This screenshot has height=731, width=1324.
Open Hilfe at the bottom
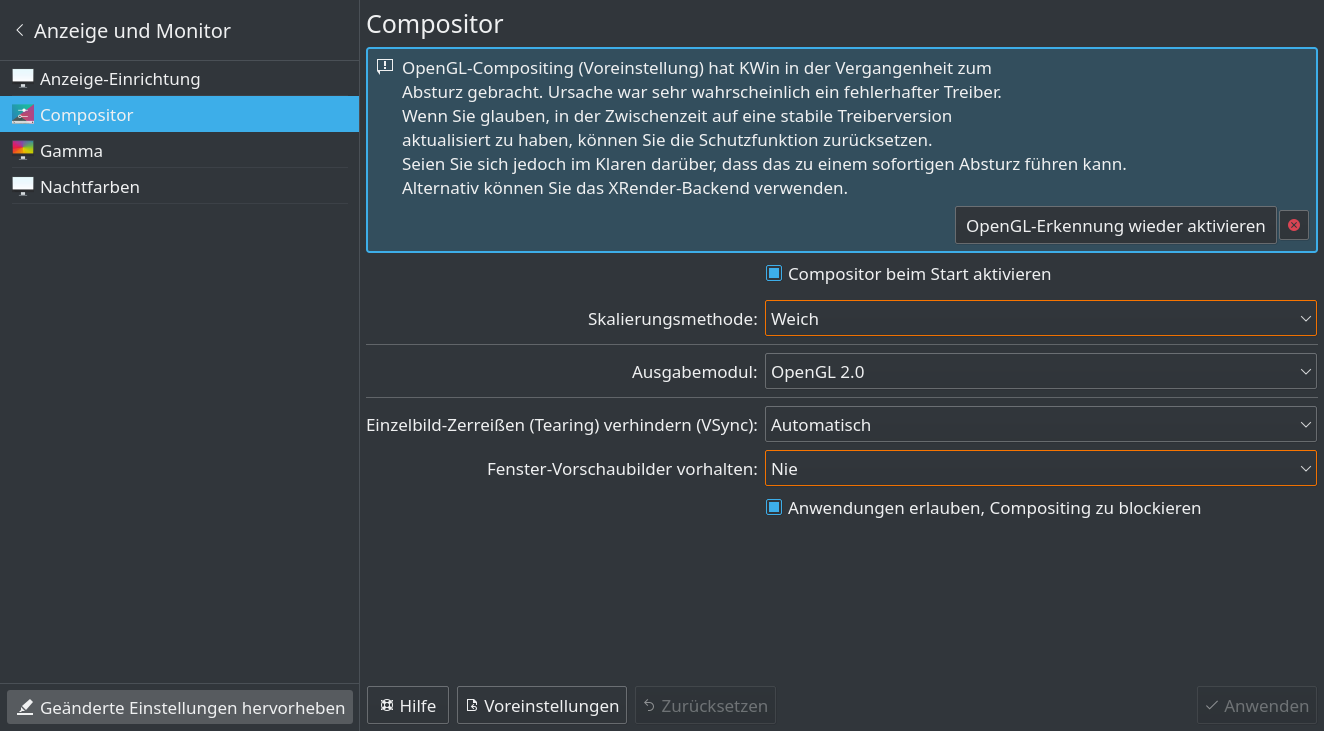pos(407,705)
